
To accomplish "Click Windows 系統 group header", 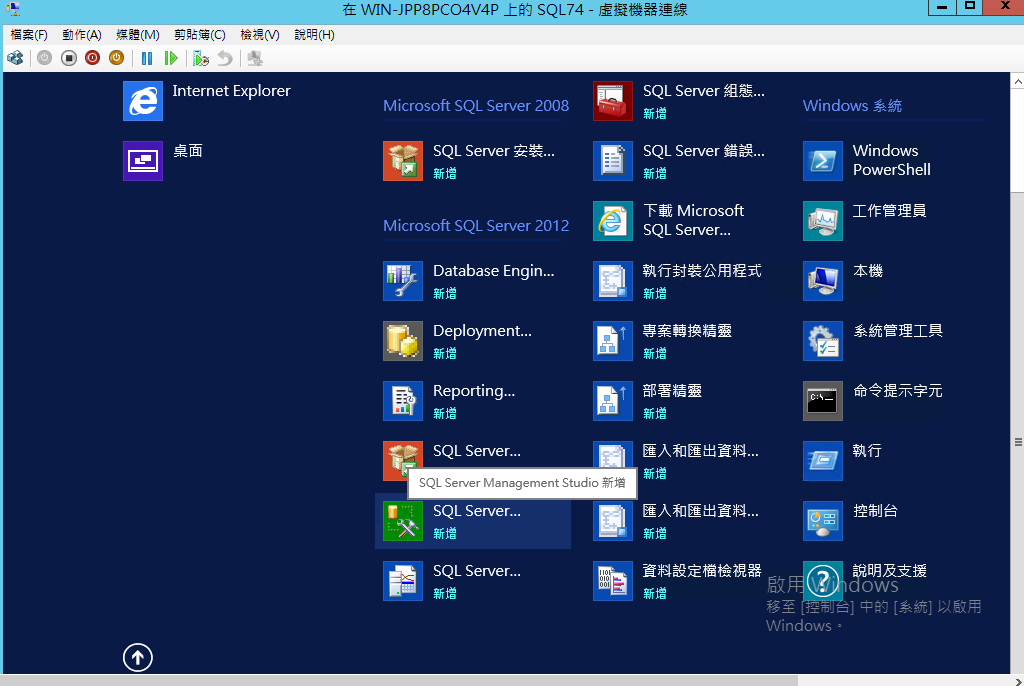I will pos(852,105).
